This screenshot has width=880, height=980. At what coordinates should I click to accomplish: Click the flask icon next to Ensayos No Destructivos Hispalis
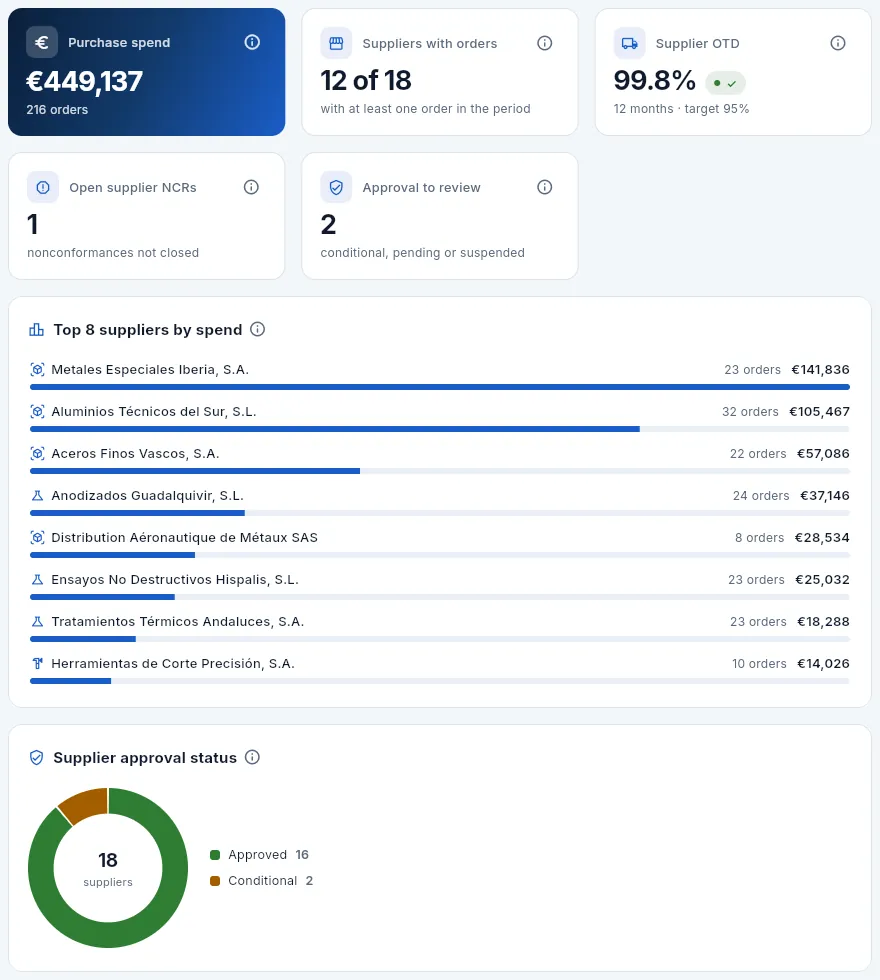pyautogui.click(x=38, y=579)
